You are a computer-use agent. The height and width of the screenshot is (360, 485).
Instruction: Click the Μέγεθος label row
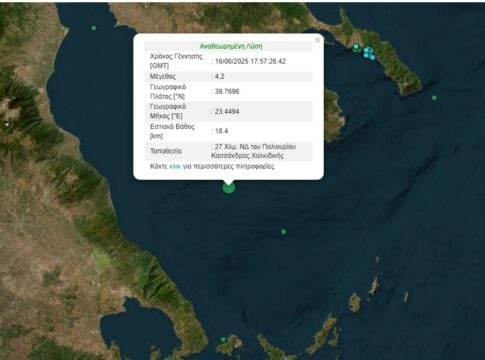click(163, 76)
